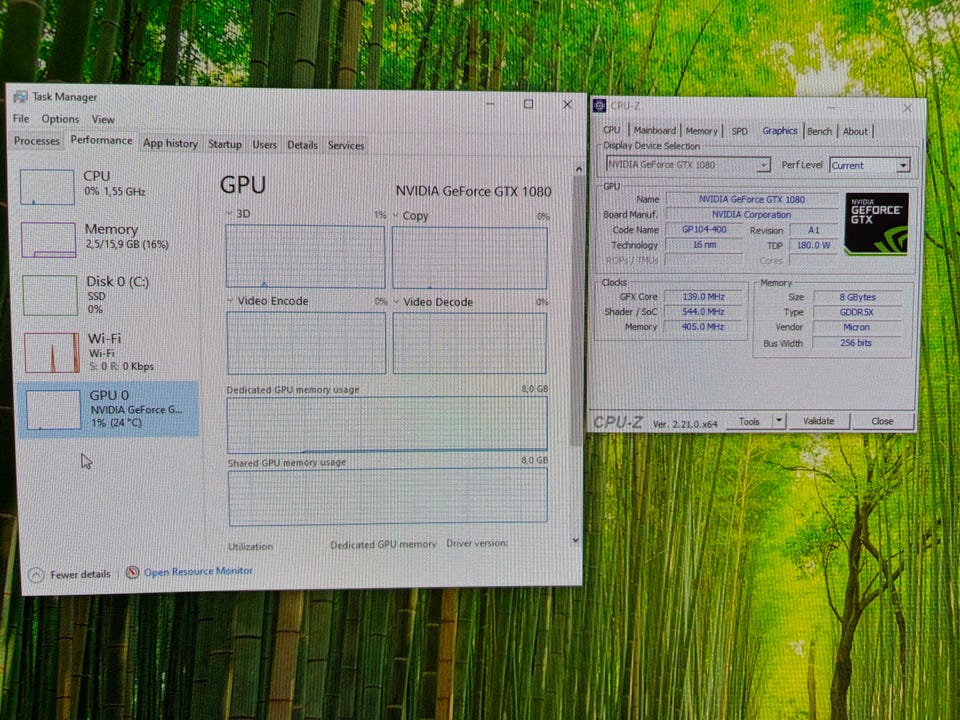Click the Shared GPU memory usage graph
This screenshot has width=960, height=720.
pyautogui.click(x=388, y=497)
